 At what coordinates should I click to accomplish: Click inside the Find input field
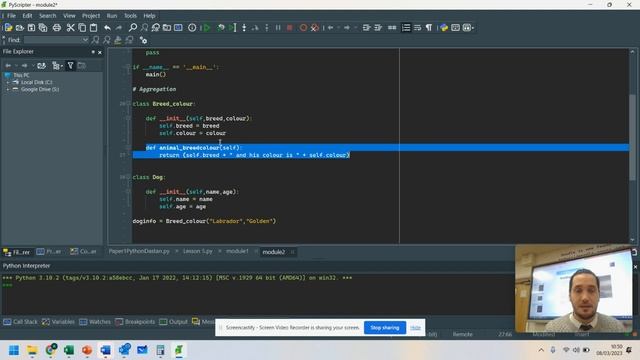(52, 40)
